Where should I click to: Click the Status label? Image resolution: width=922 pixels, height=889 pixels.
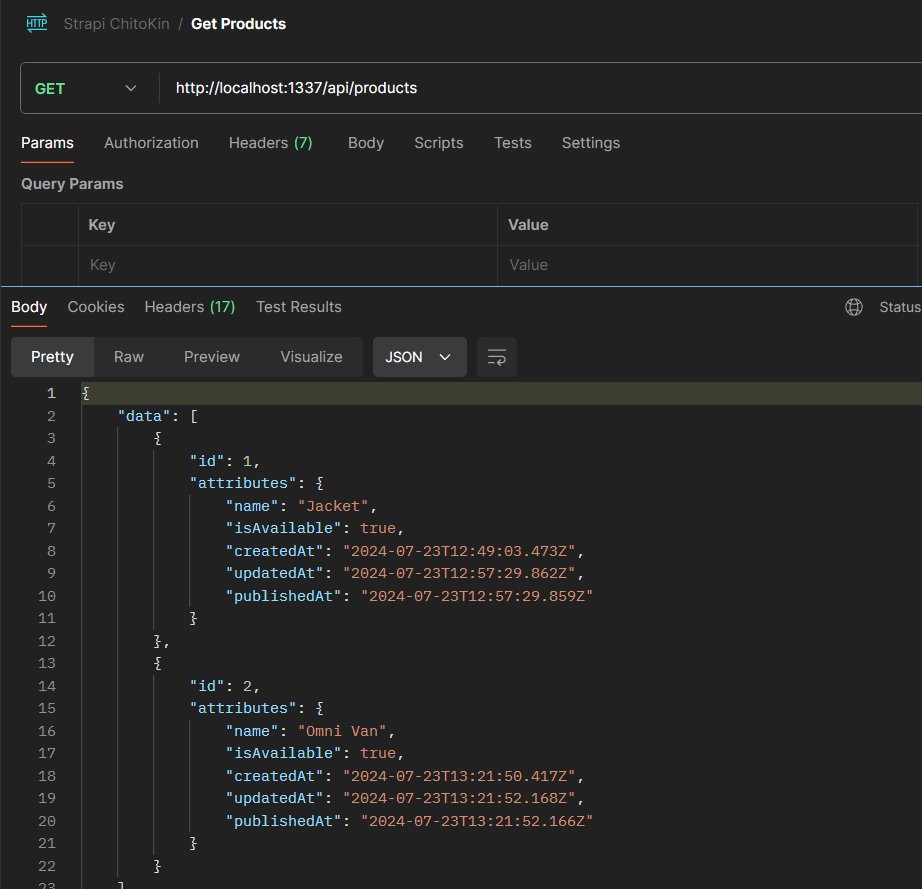click(900, 307)
